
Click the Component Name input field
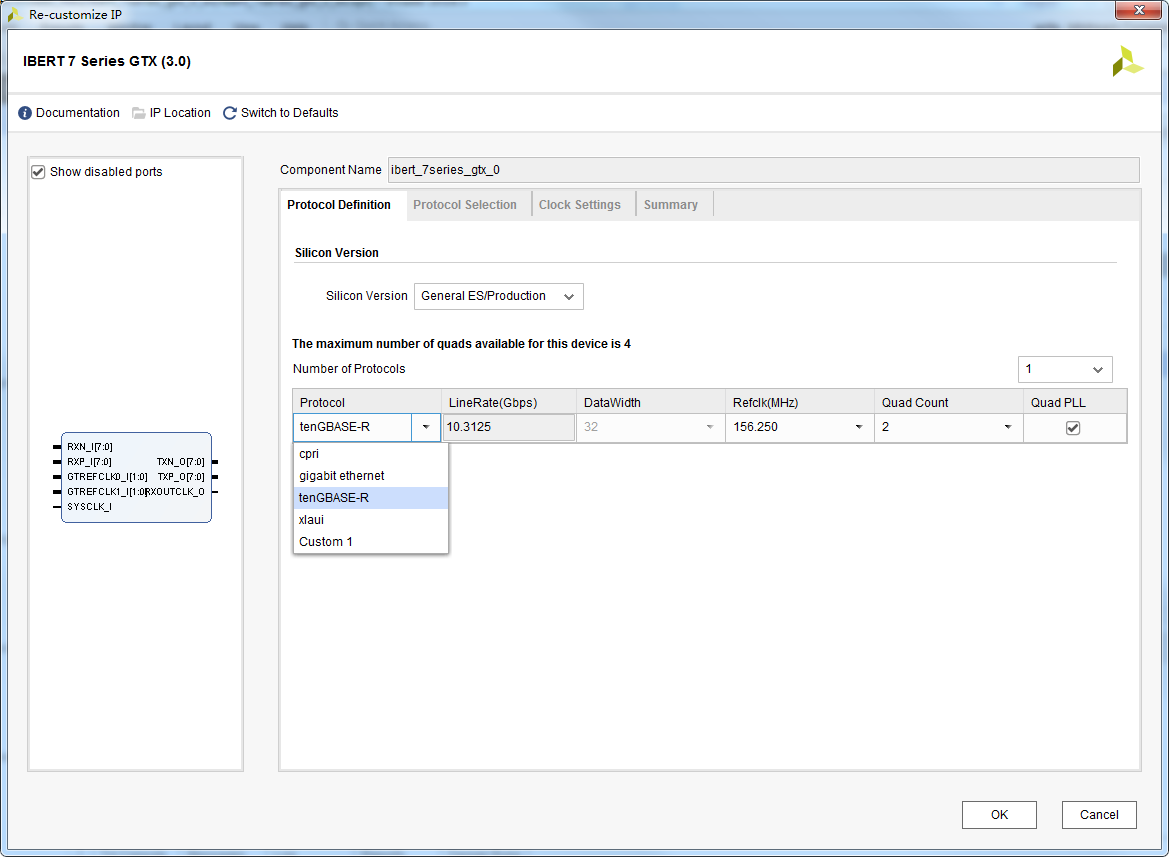763,170
